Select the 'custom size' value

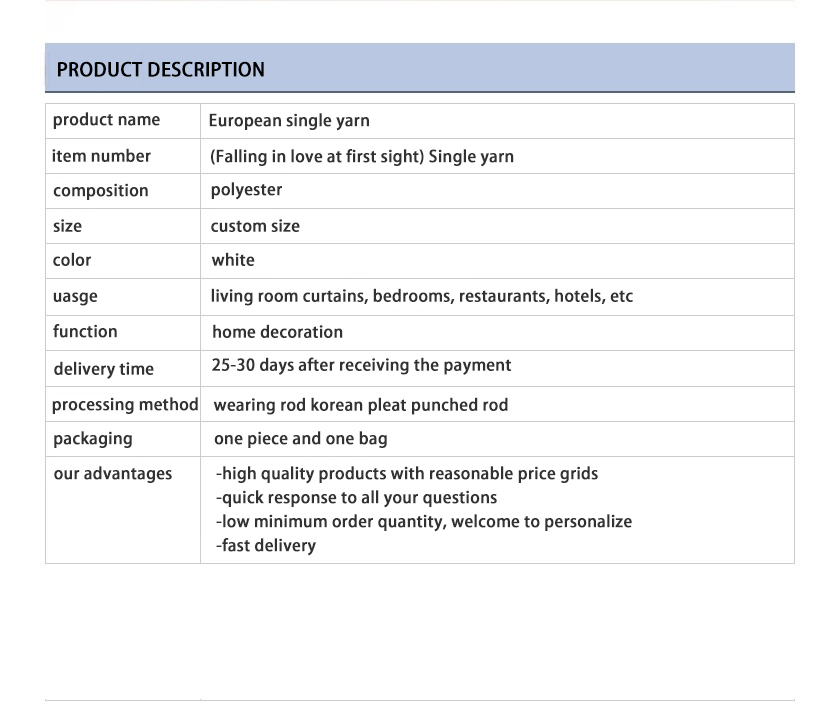point(255,226)
